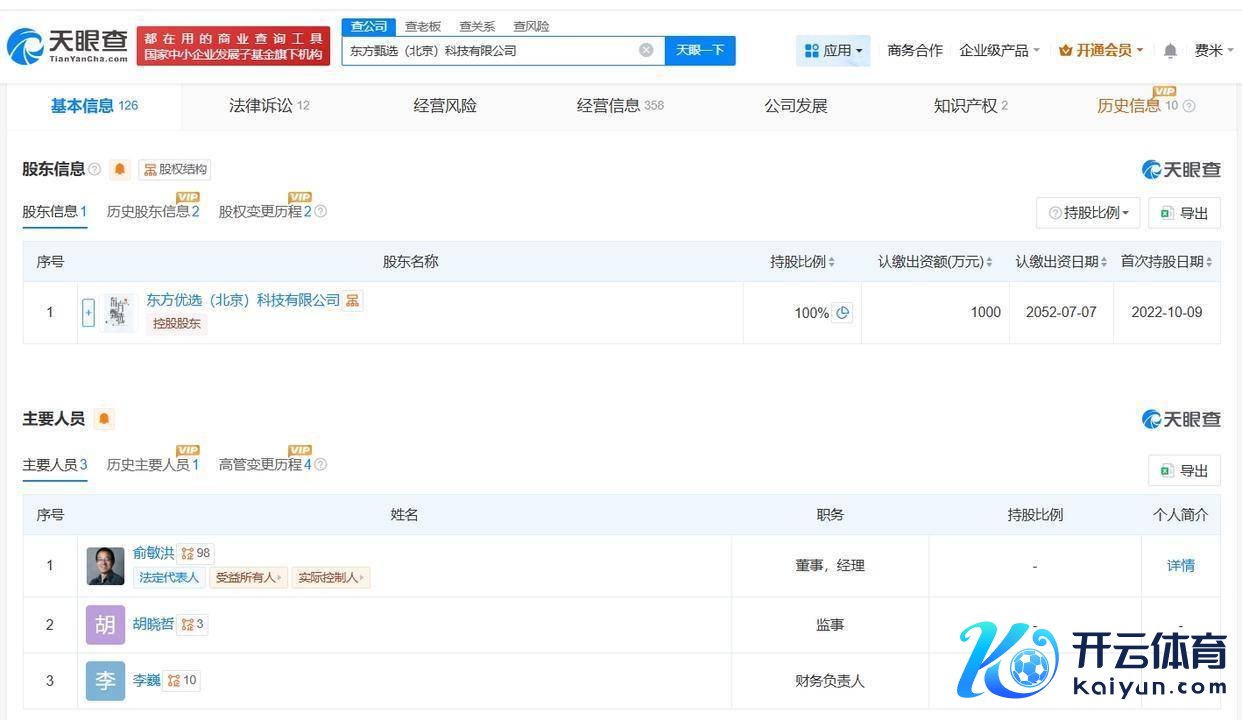
Task: Click the clear search text icon
Action: pos(646,50)
